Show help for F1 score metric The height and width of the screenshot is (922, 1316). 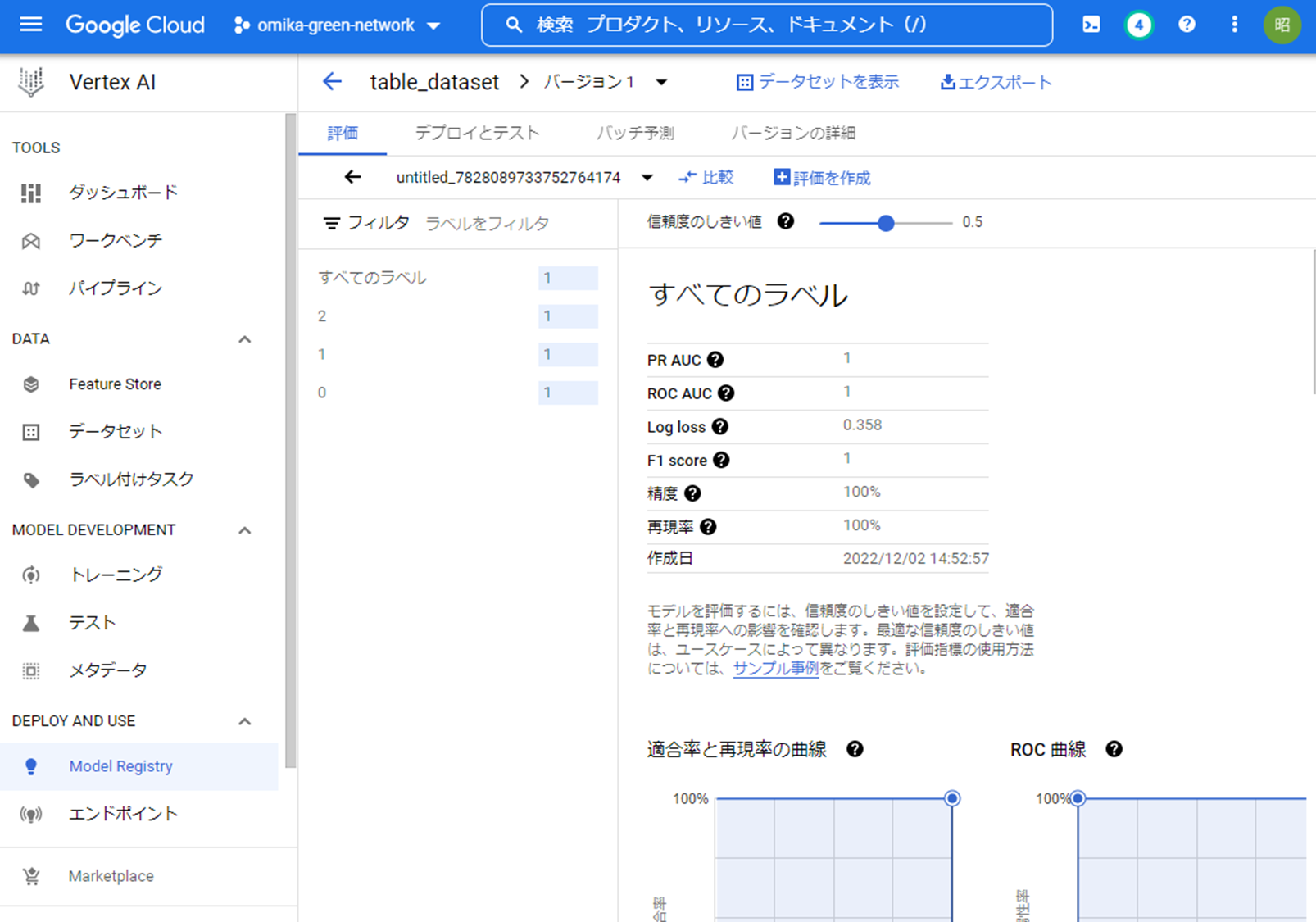[721, 460]
